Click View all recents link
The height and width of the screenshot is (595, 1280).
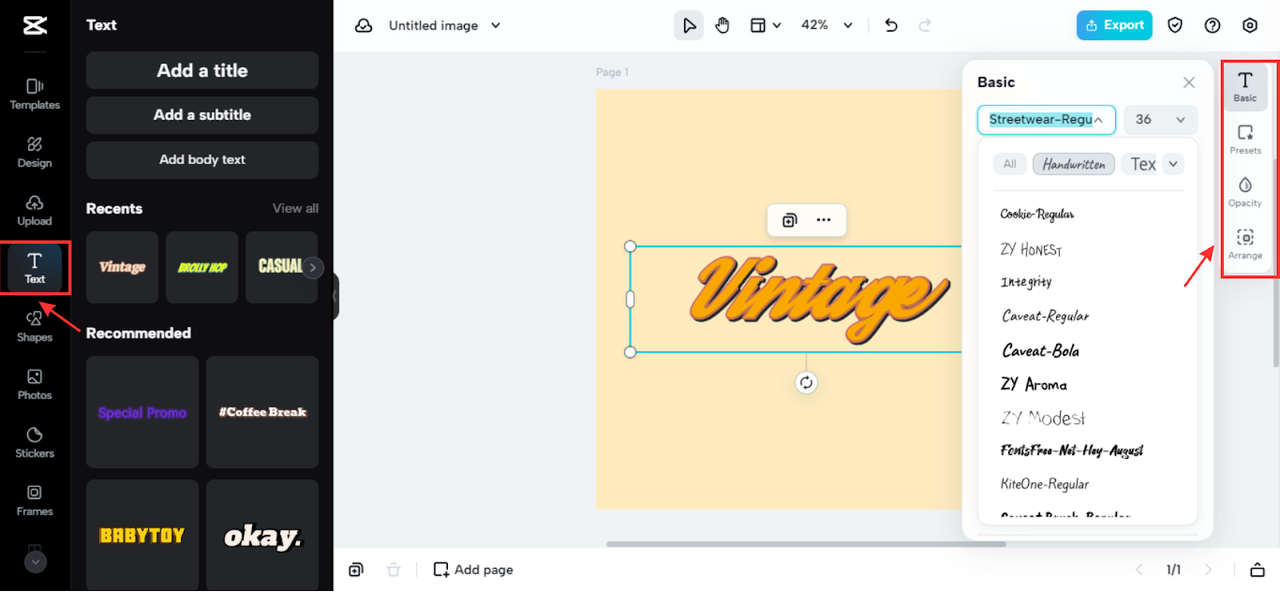pos(295,208)
